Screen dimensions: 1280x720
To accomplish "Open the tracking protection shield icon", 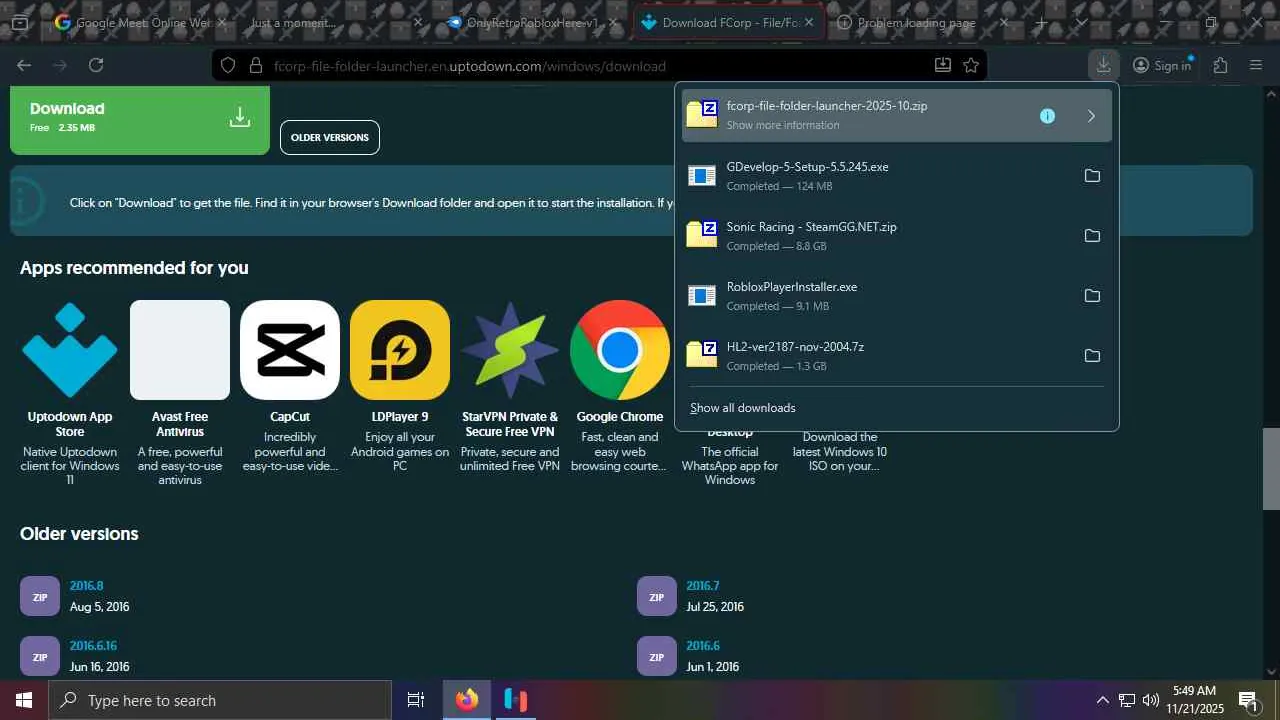I will [228, 65].
